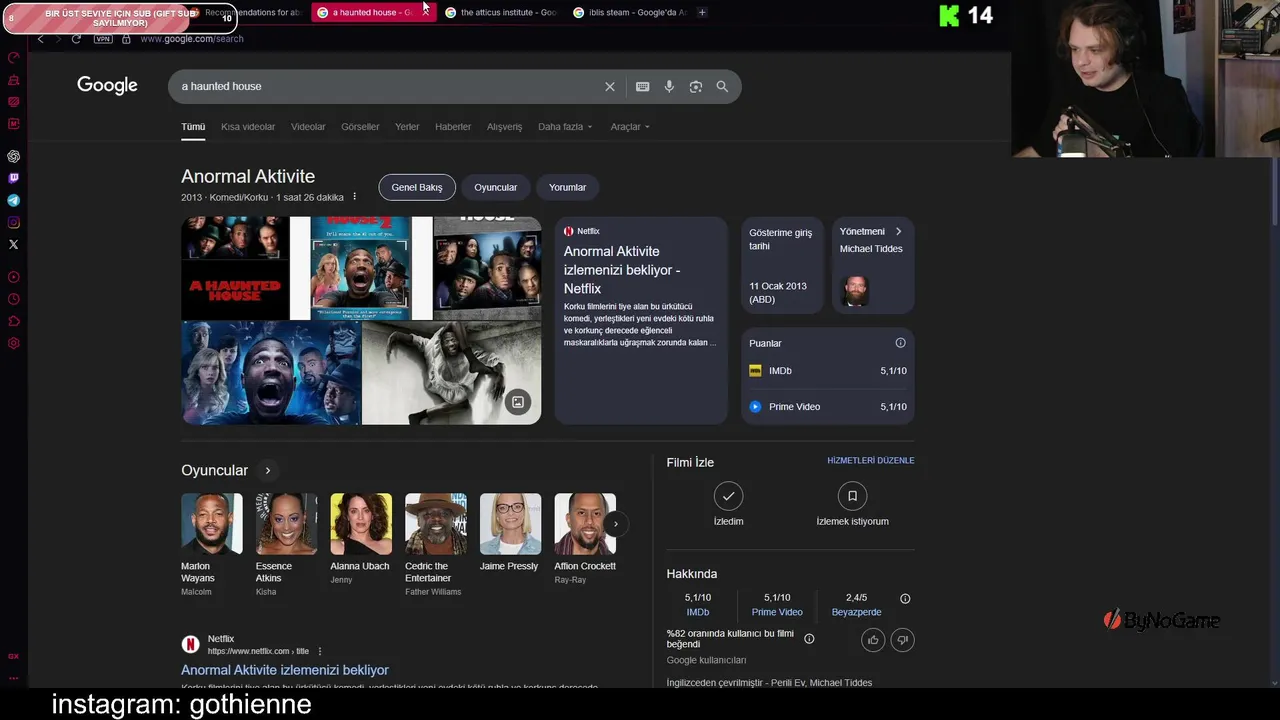Open Essence Atkins cast card

286,545
